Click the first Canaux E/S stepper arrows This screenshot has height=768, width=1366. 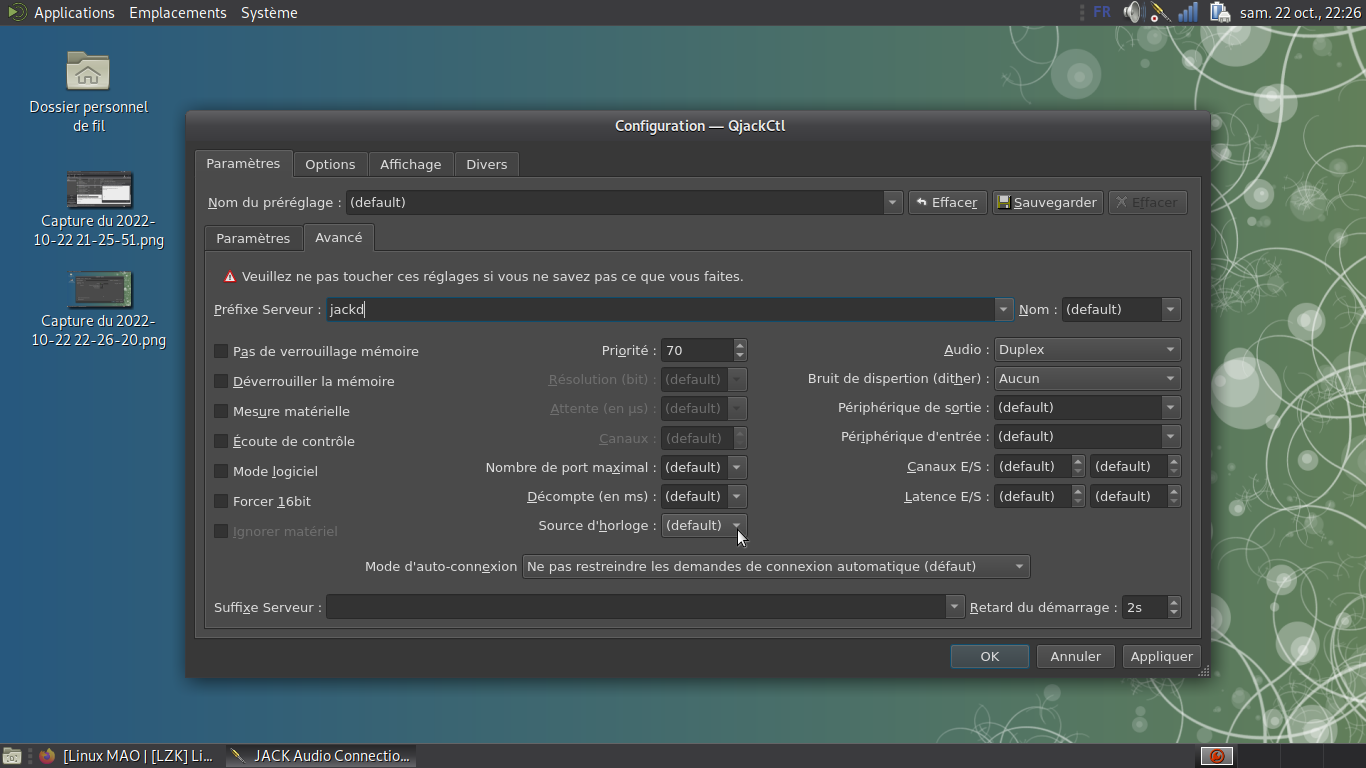(x=1078, y=466)
